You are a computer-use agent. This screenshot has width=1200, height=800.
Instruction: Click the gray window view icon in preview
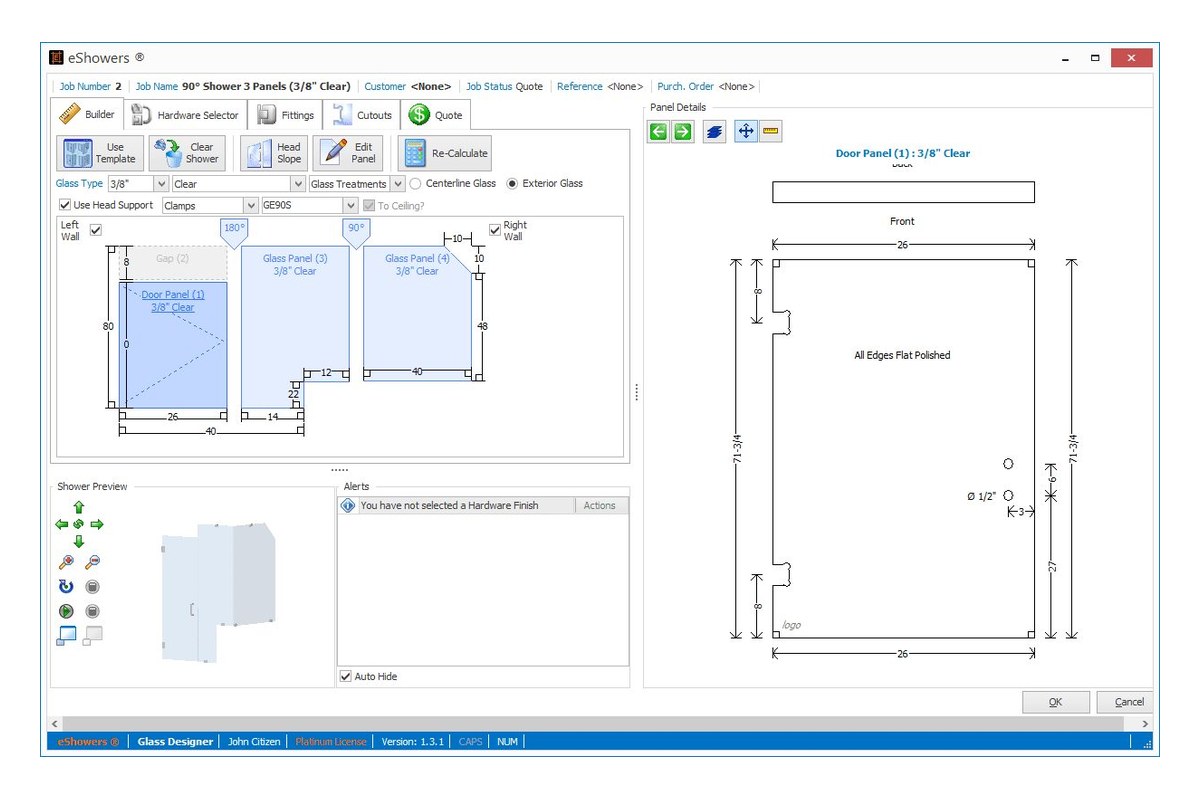pyautogui.click(x=92, y=634)
